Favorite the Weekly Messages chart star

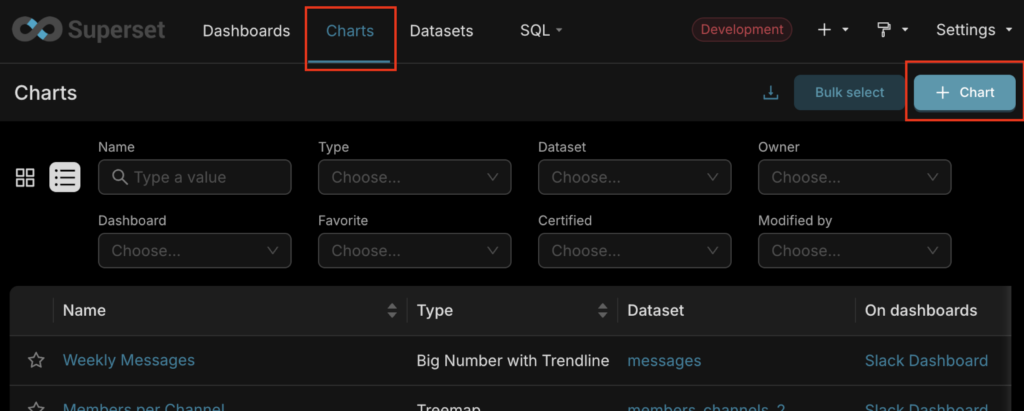tap(36, 361)
